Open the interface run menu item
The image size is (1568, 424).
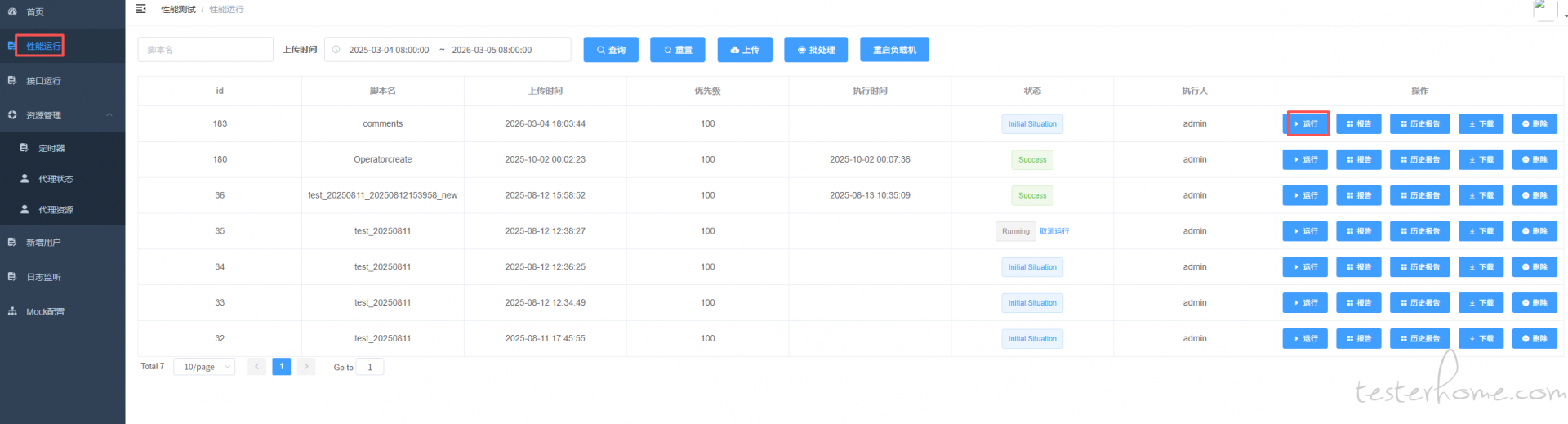click(43, 81)
